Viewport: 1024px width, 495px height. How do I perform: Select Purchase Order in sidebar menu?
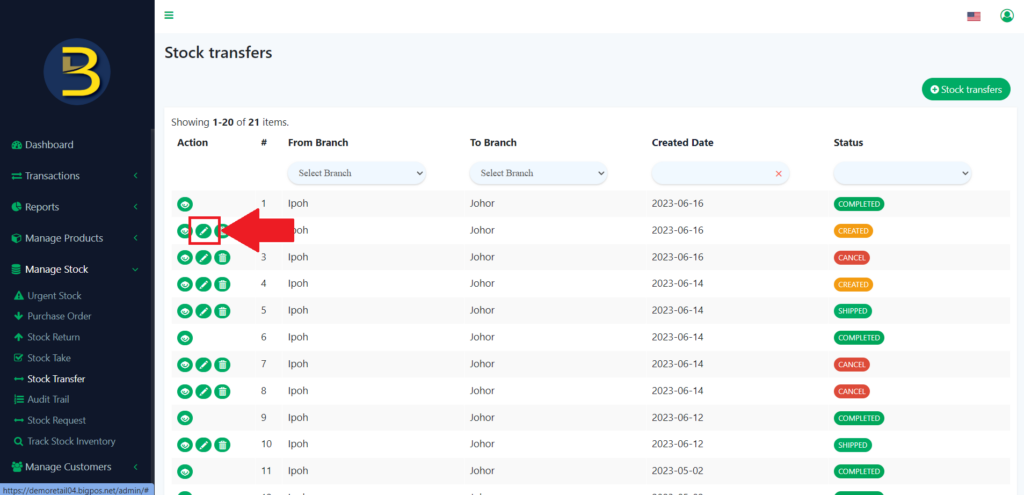[59, 316]
